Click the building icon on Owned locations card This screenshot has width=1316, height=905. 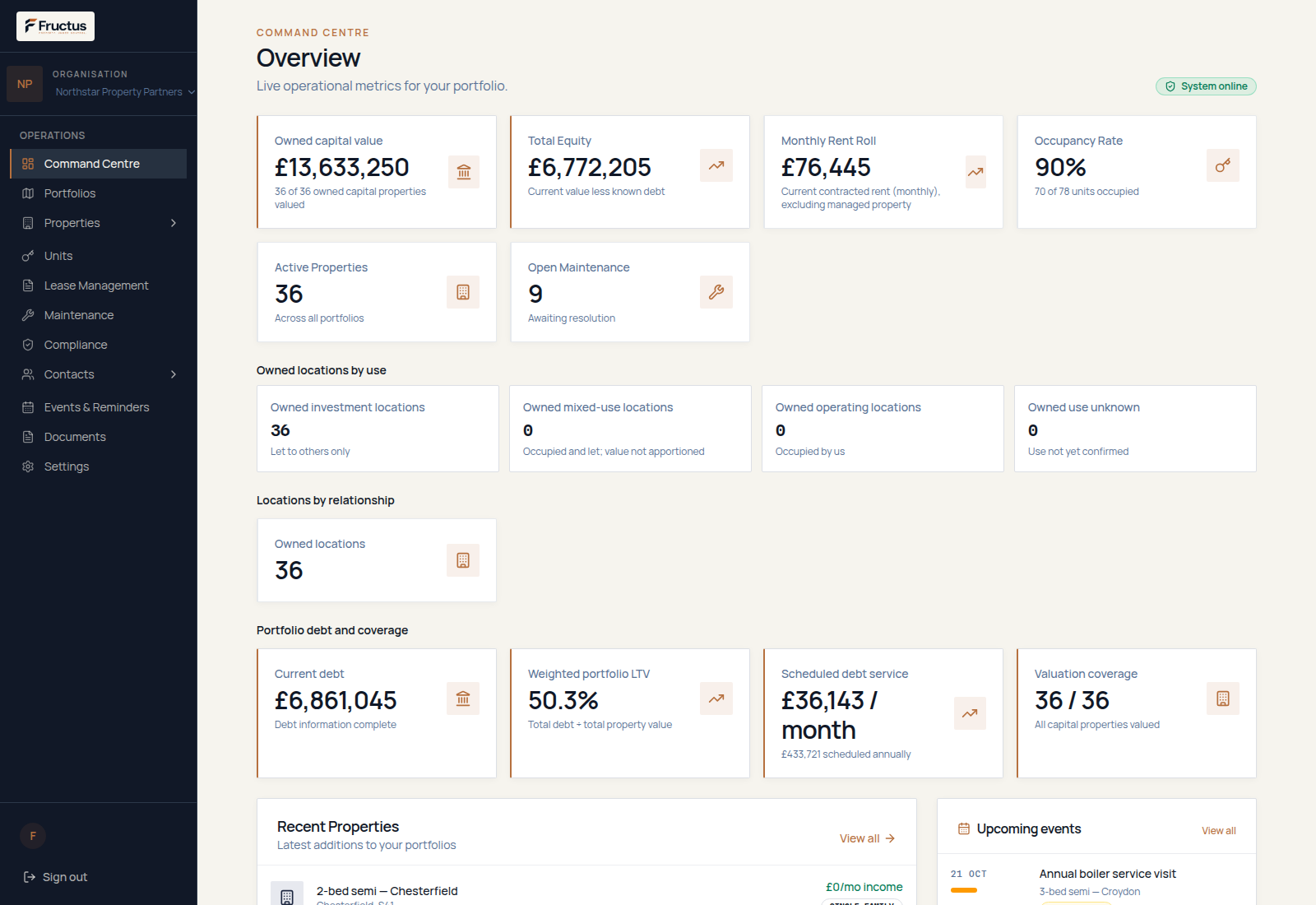(463, 560)
